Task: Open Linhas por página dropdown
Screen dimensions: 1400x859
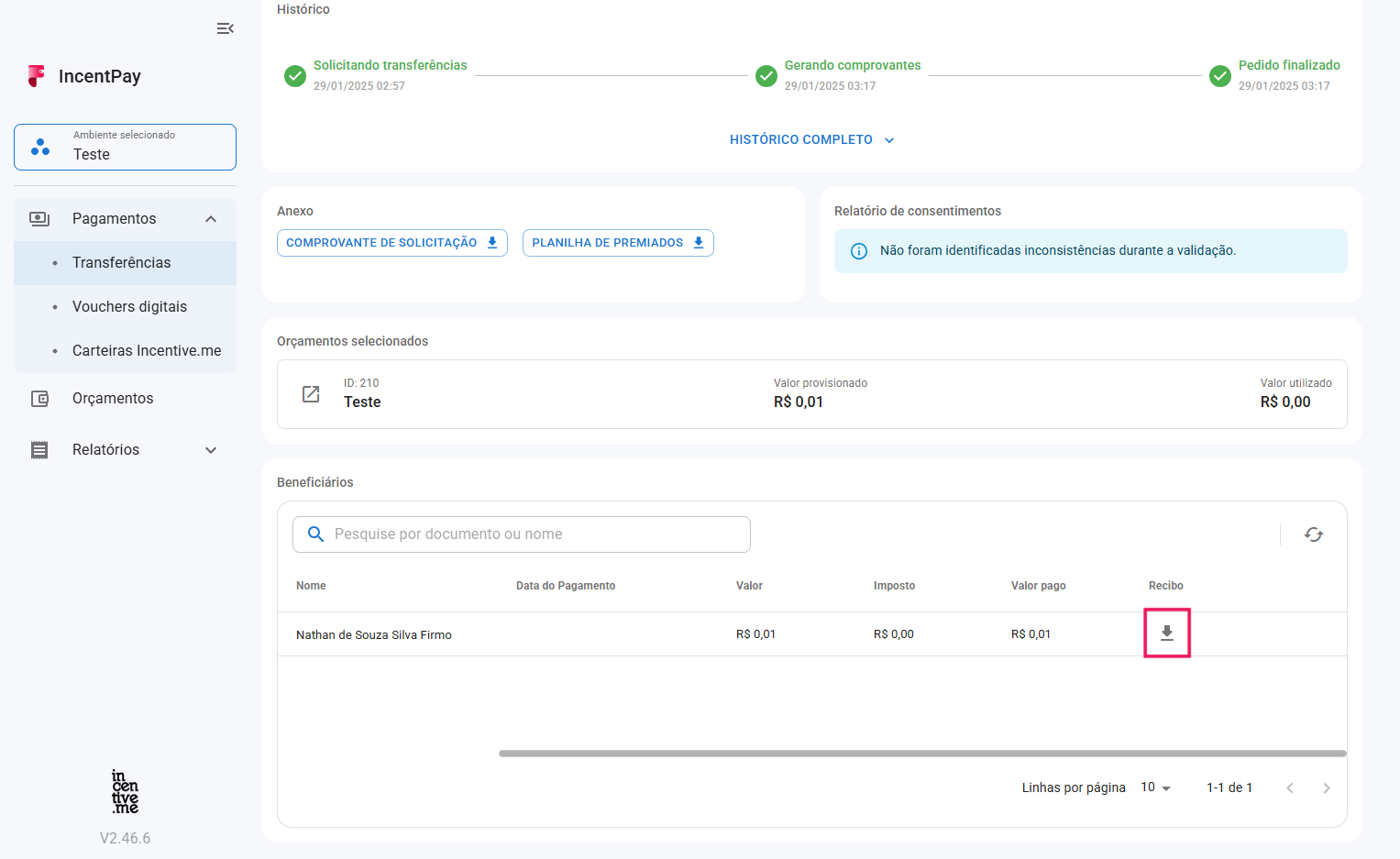Action: [1156, 787]
